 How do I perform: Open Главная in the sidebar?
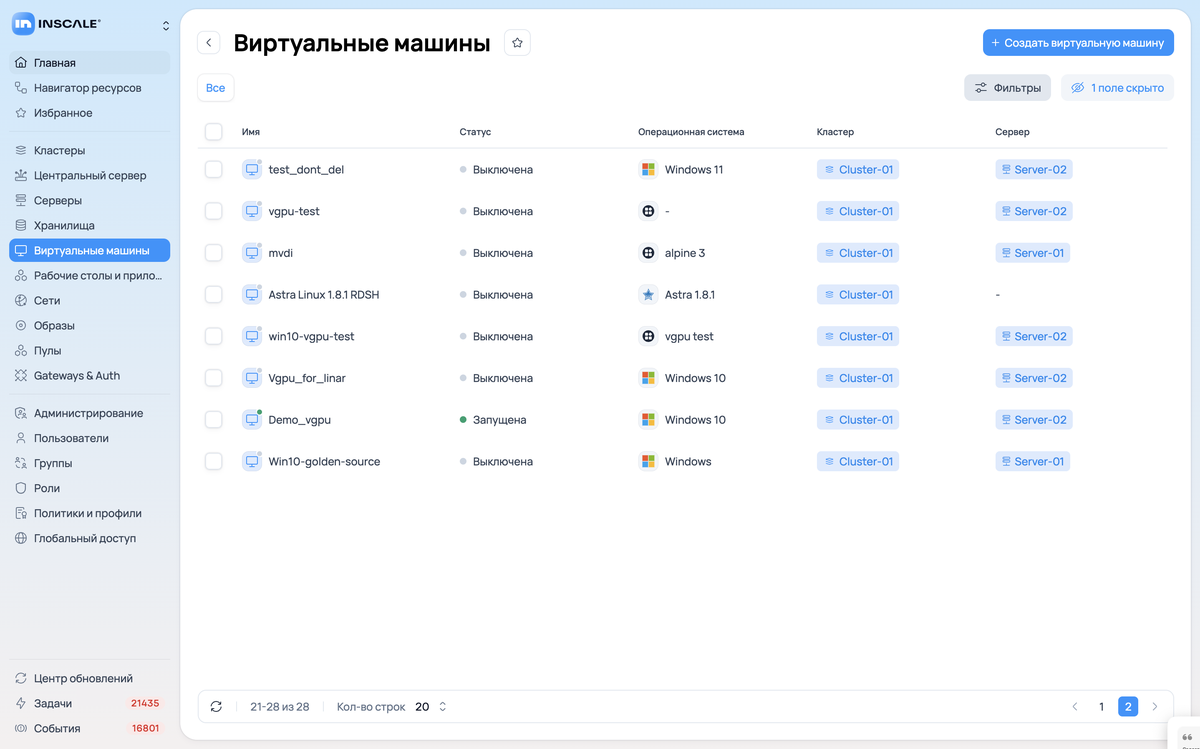(x=90, y=63)
